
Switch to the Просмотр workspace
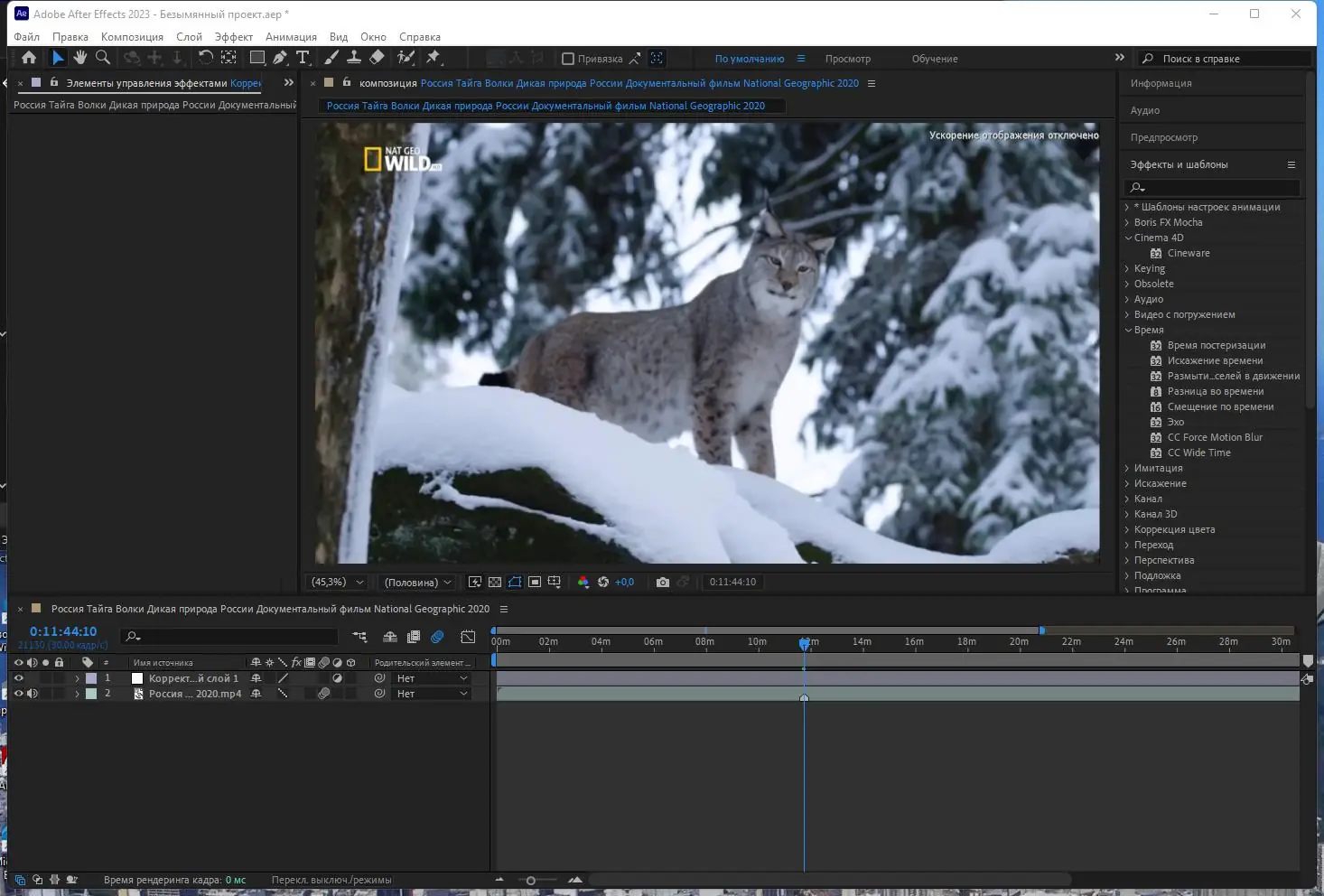coord(847,59)
